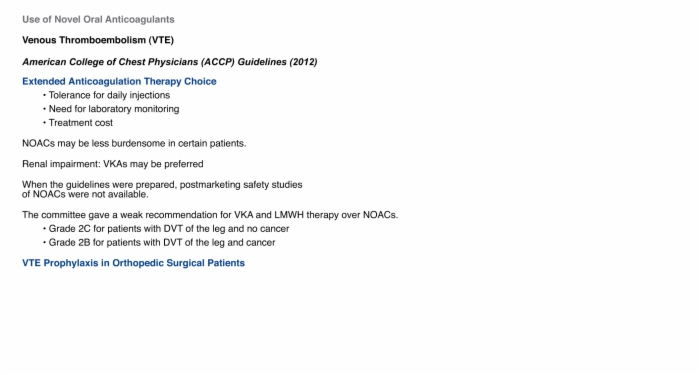Click the bullet marker before 'Grade 2C'
The height and width of the screenshot is (375, 700).
click(45, 229)
